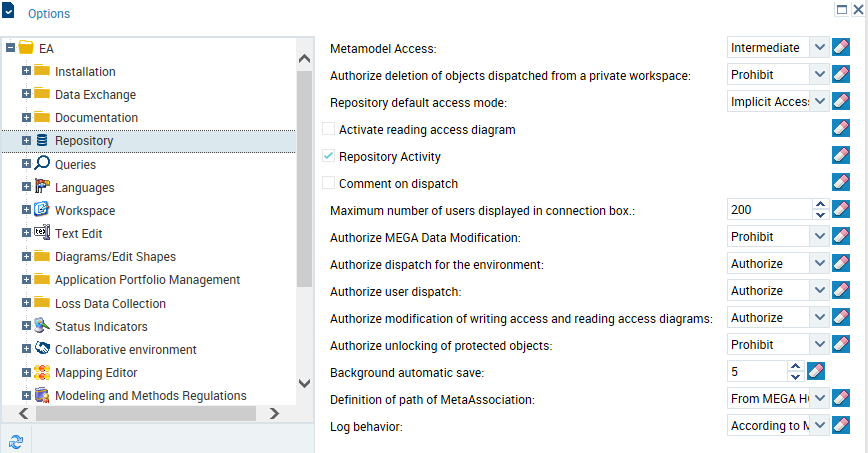Tick the Comment on dispatch checkbox
Screen dimensions: 868x453
tap(329, 183)
